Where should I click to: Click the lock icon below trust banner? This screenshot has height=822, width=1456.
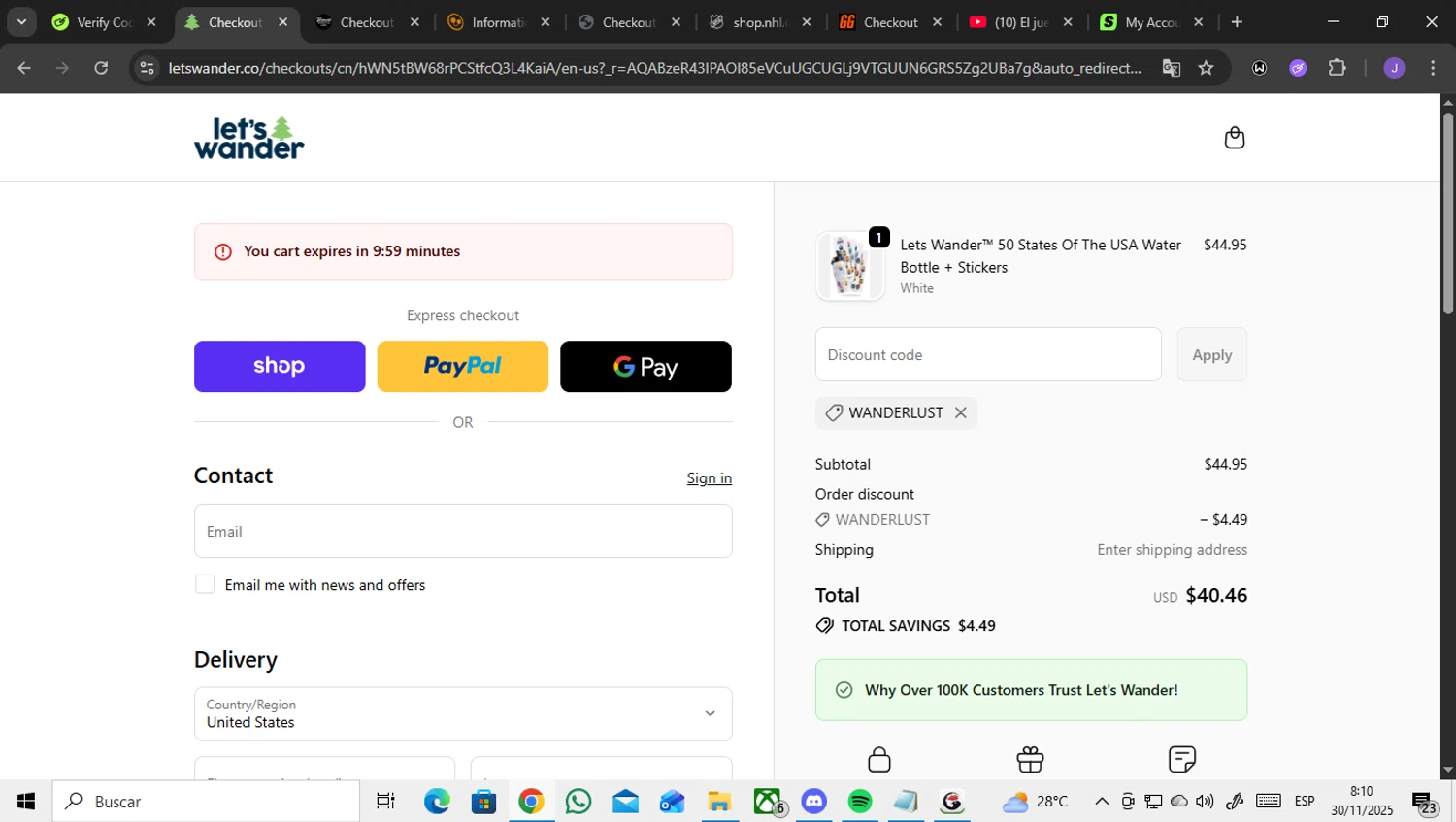click(x=879, y=759)
